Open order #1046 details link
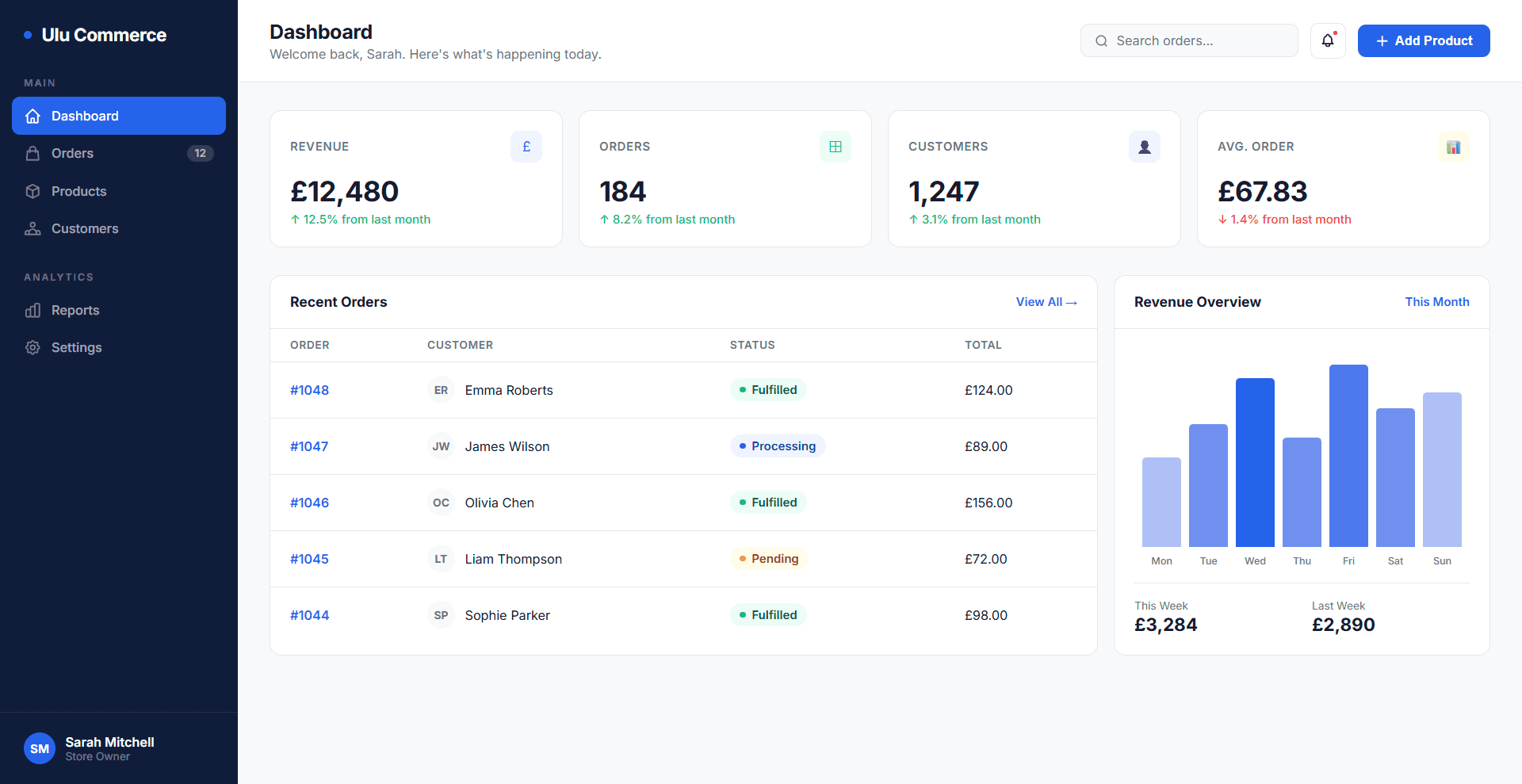The height and width of the screenshot is (784, 1522). (x=309, y=502)
